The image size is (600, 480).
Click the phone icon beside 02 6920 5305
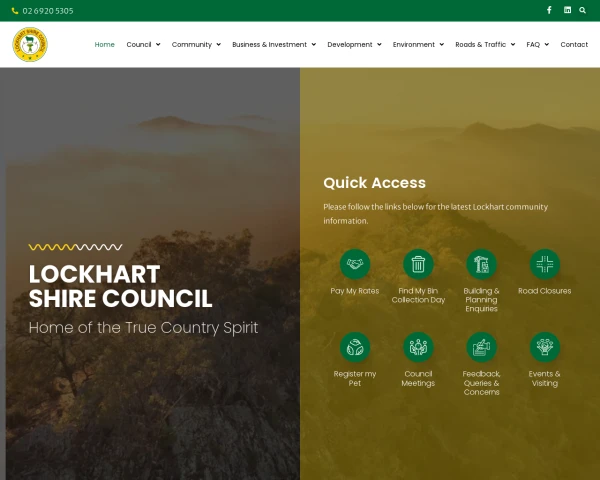pos(15,11)
